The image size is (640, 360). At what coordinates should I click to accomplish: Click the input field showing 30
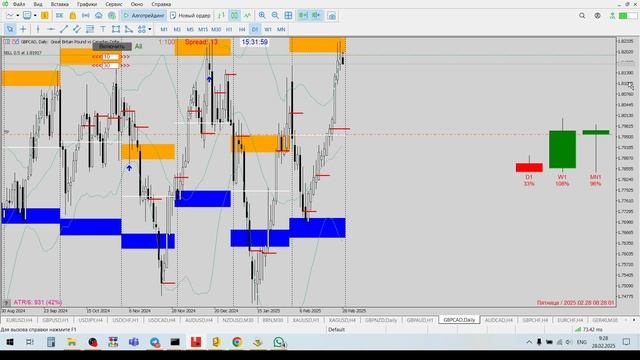pos(111,65)
